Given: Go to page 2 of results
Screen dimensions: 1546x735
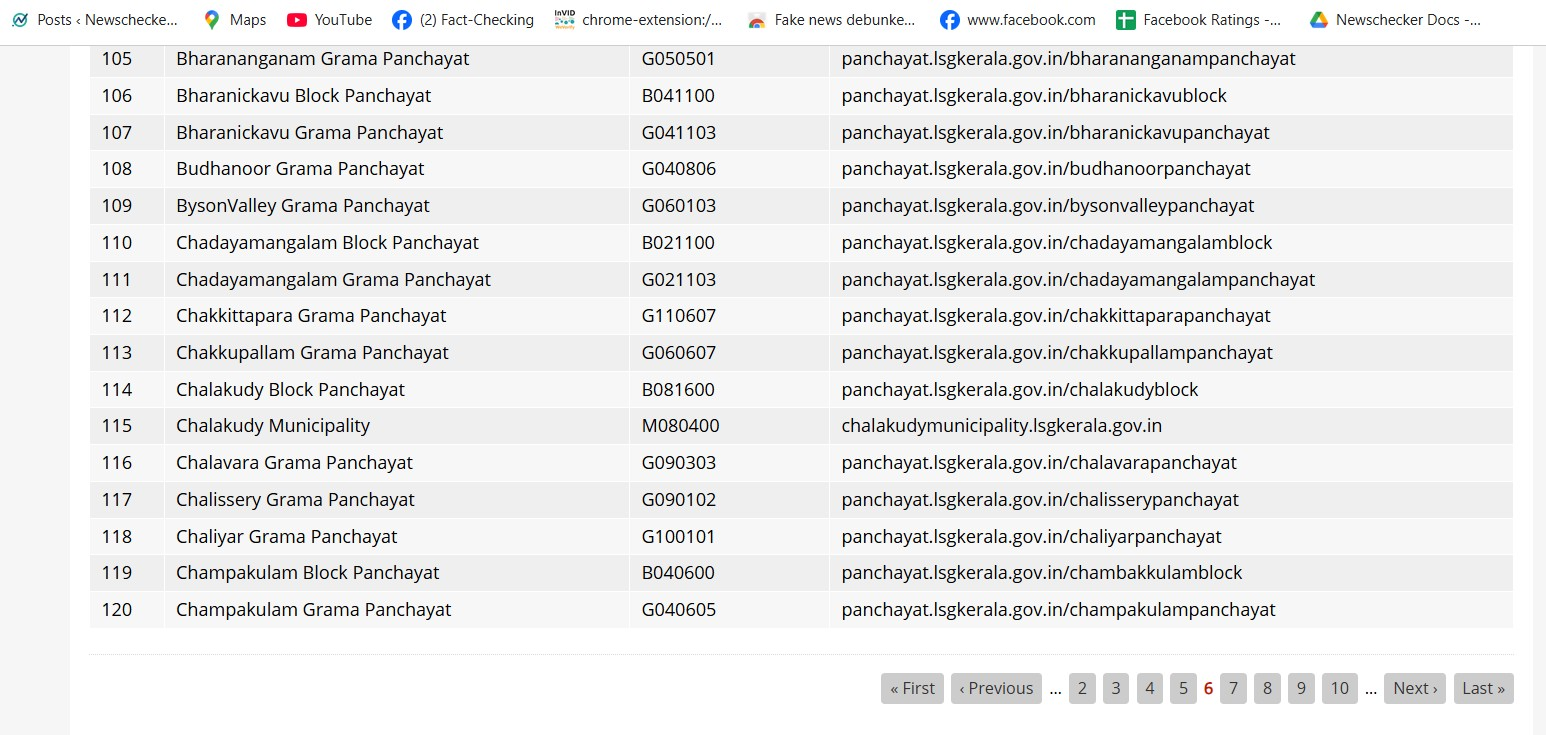Looking at the screenshot, I should [1082, 688].
